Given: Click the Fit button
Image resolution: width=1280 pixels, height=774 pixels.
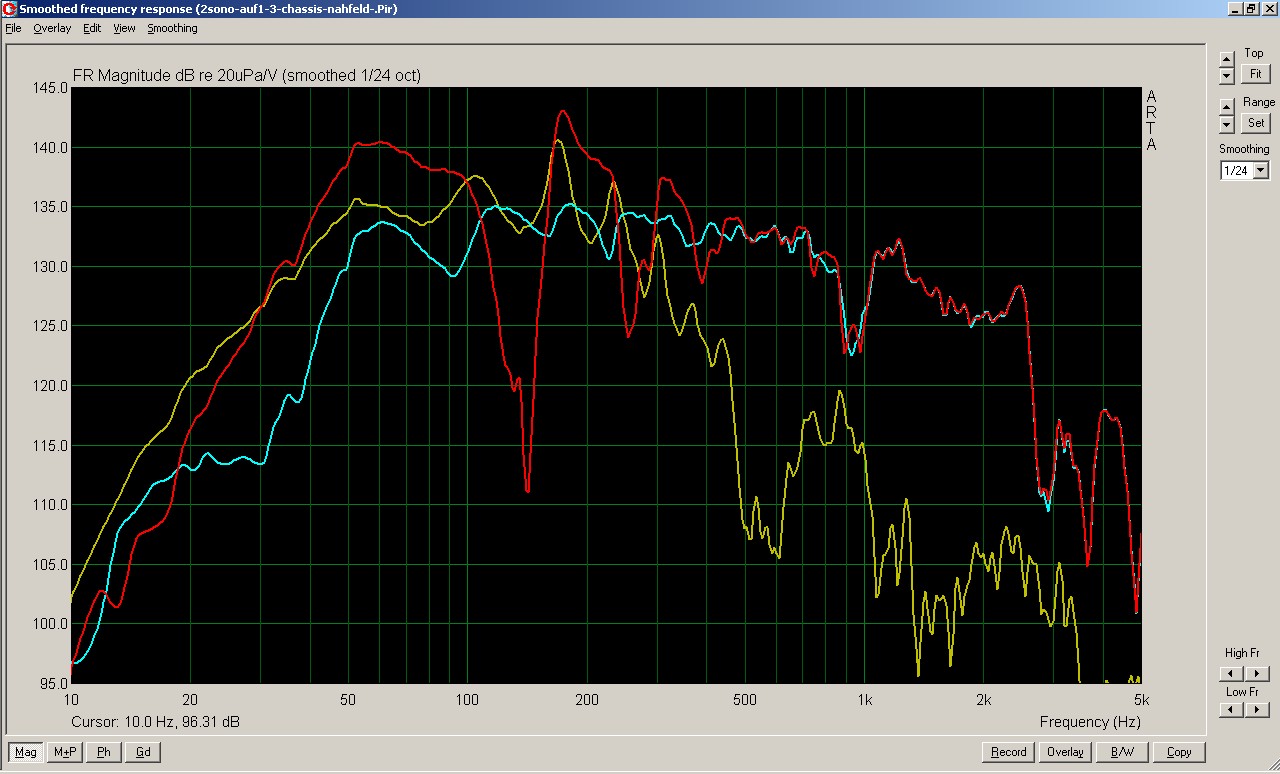Looking at the screenshot, I should coord(1255,74).
